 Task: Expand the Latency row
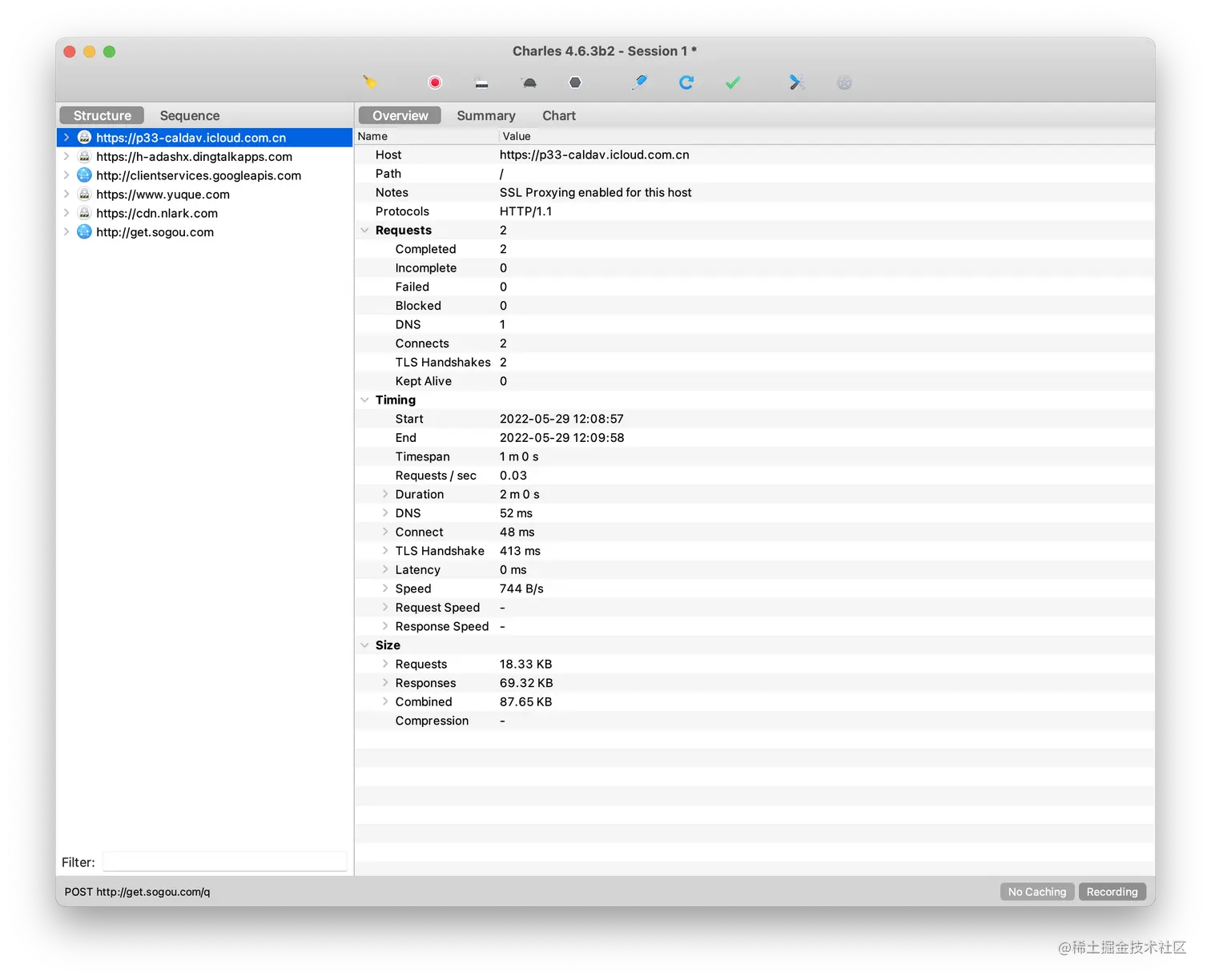[385, 569]
